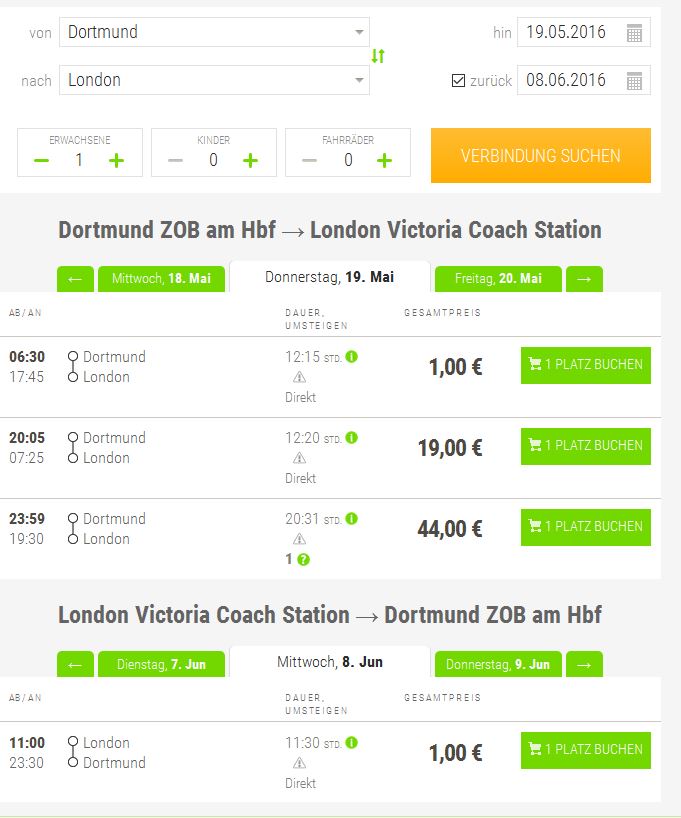This screenshot has width=681, height=818.
Task: Click info icon on 20:31 Std. connection
Action: [352, 519]
